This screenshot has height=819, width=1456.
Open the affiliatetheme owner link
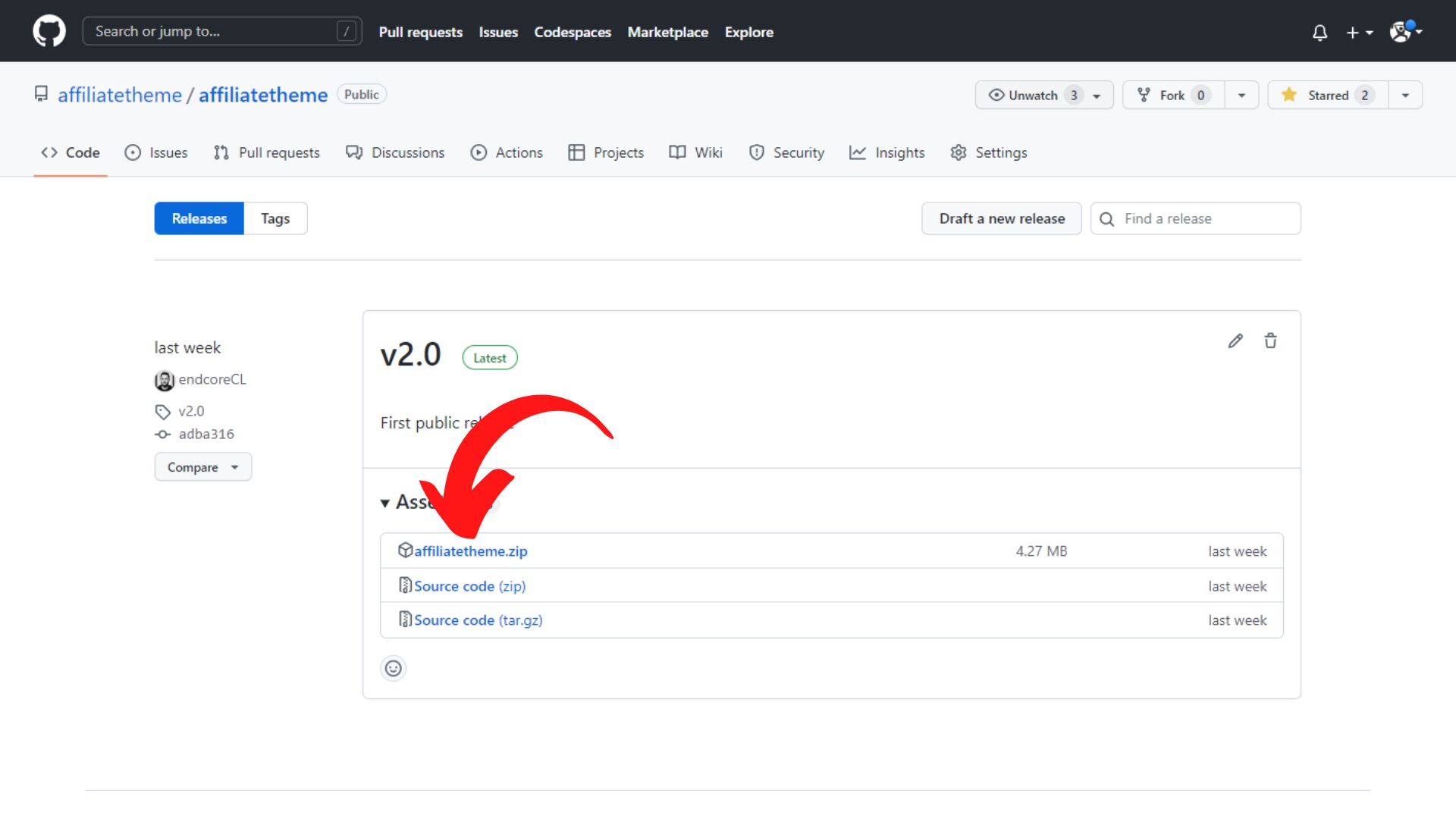coord(120,95)
